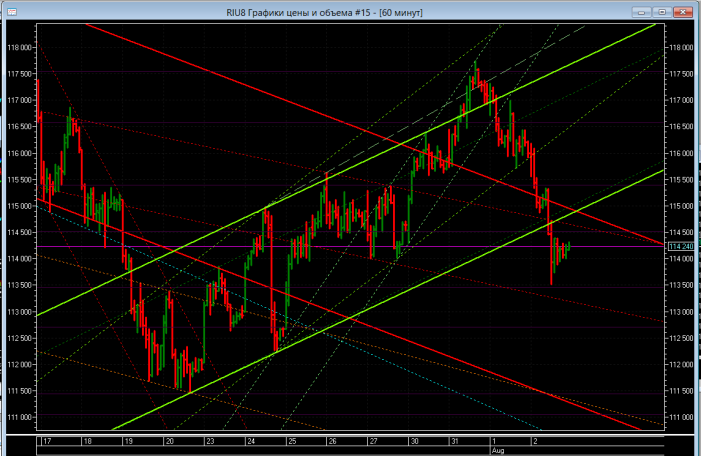Screen dimensions: 701x456
Task: Click date label 30 on the time axis
Action: tap(414, 441)
